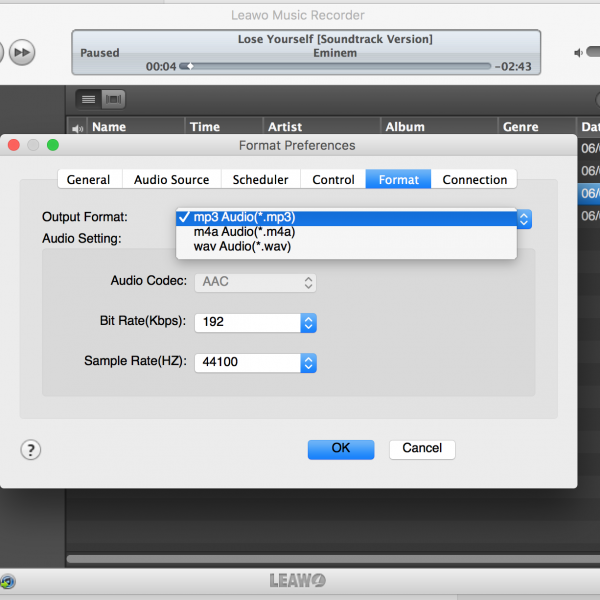Click the horizontal scrollbar in track list

pyautogui.click(x=333, y=559)
